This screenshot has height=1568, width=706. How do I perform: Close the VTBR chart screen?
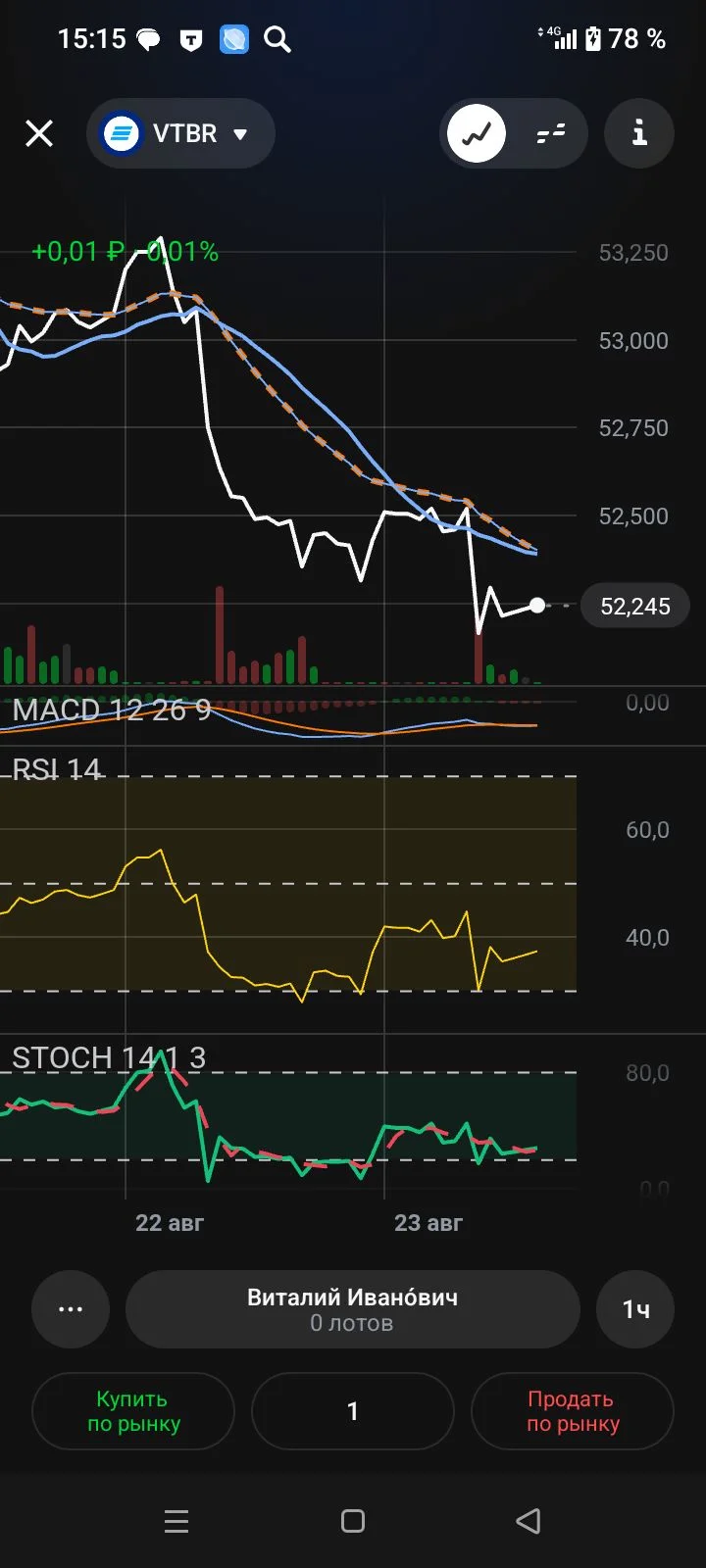point(39,133)
